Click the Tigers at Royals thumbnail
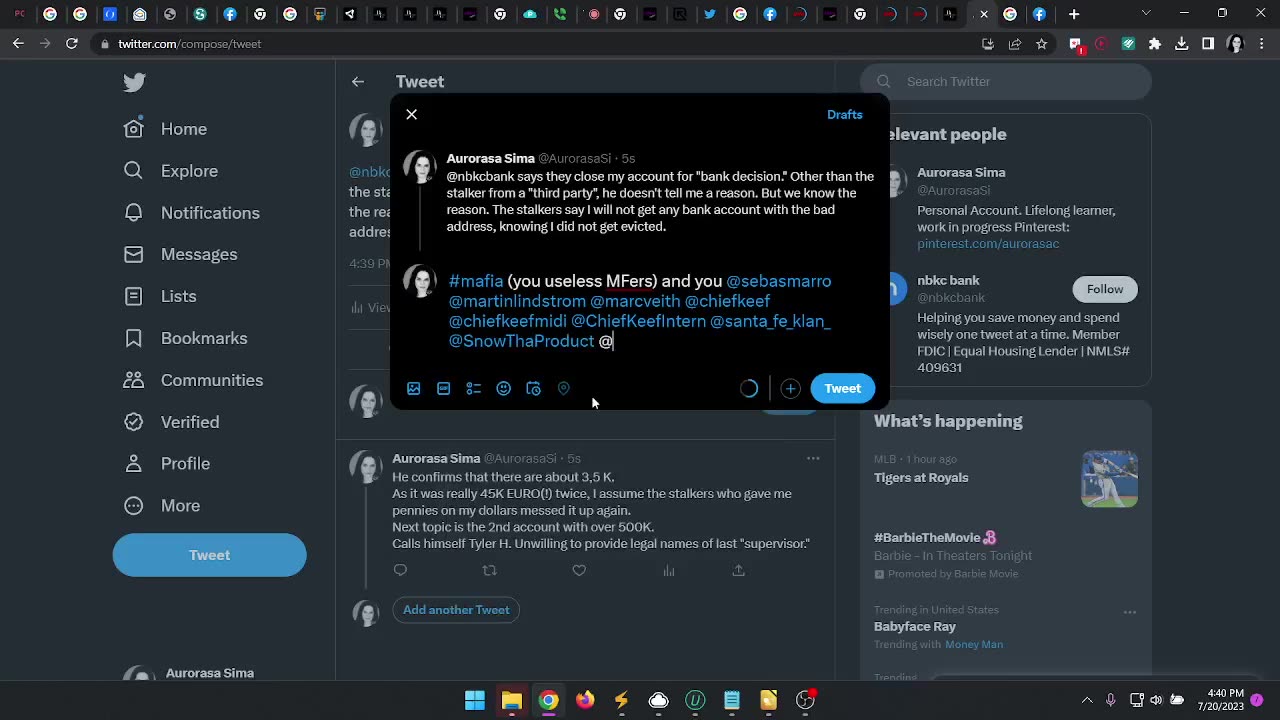1280x720 pixels. coord(1109,479)
